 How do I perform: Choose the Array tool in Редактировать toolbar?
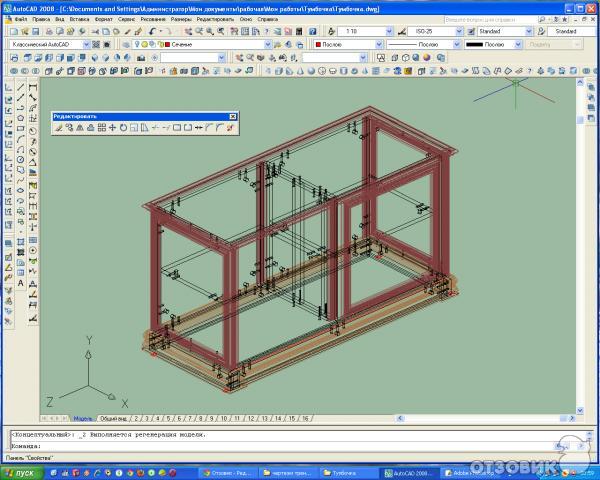(101, 128)
